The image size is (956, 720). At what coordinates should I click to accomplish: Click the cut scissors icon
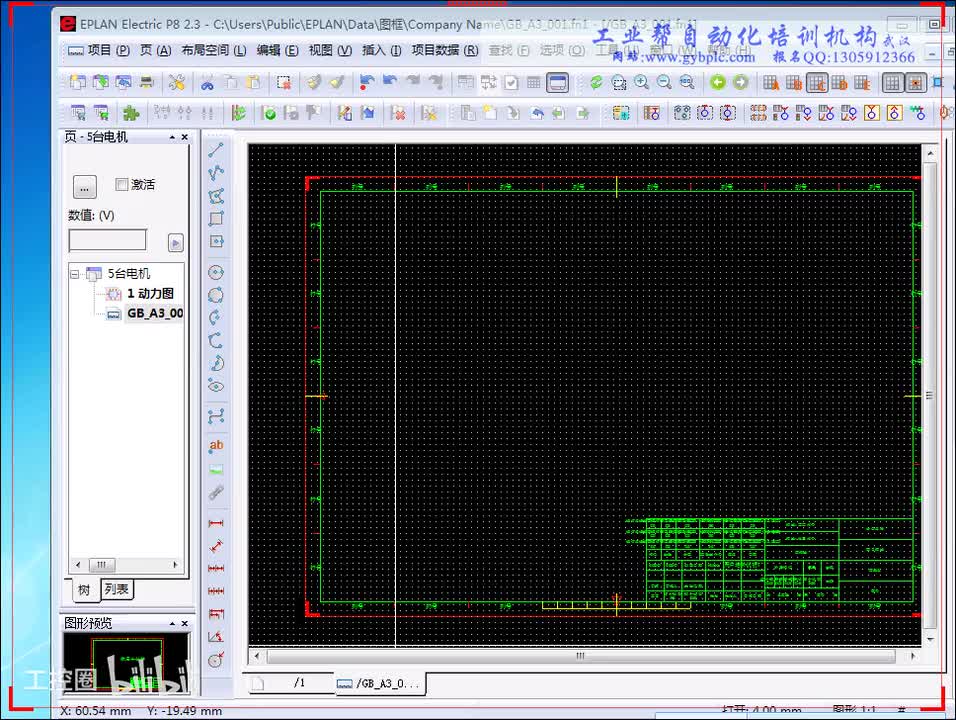207,83
